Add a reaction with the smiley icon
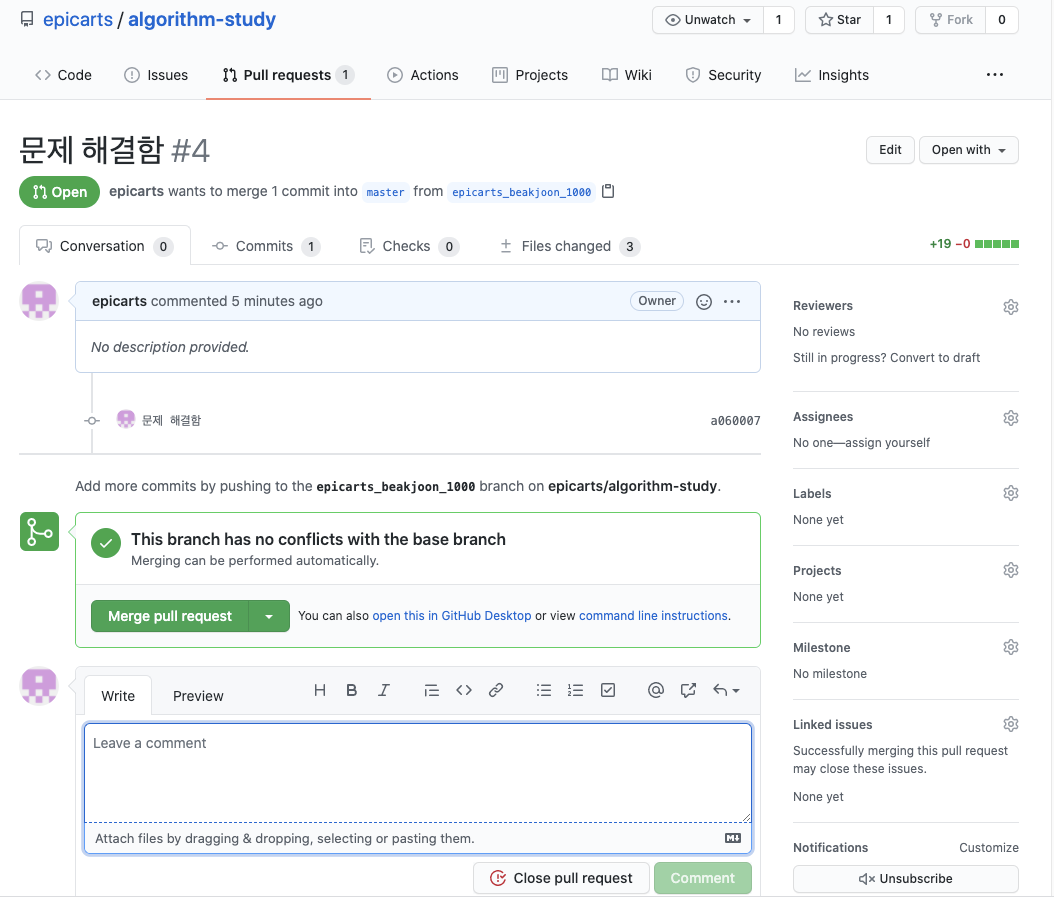 [x=704, y=302]
